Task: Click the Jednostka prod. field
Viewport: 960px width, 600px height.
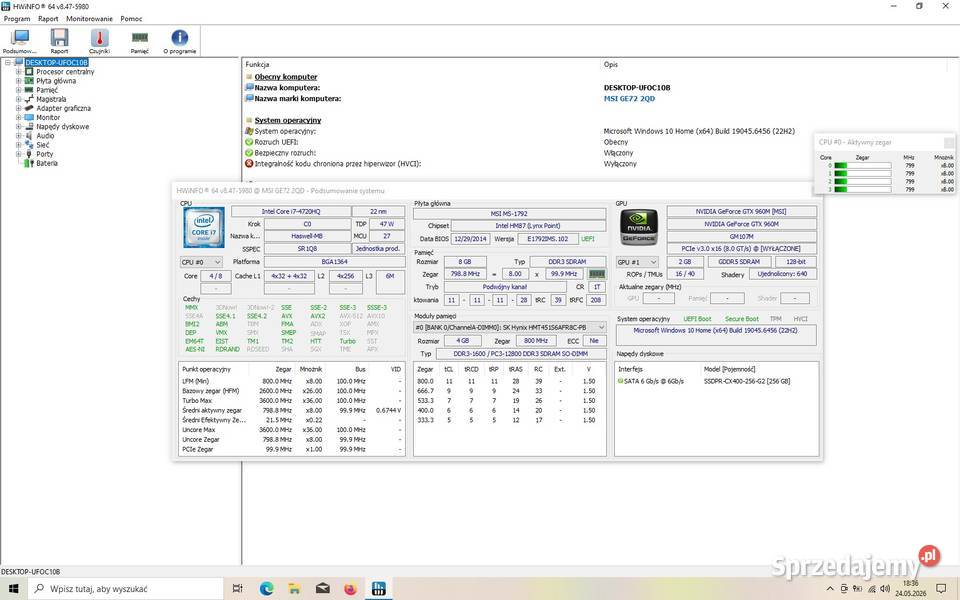Action: pyautogui.click(x=378, y=249)
